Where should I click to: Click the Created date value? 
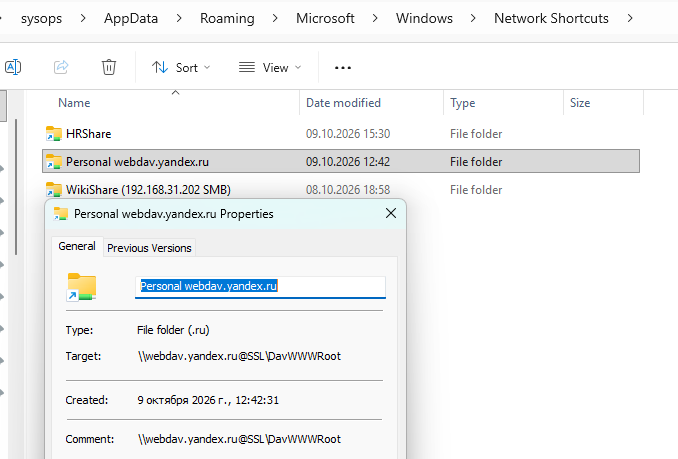[x=208, y=400]
